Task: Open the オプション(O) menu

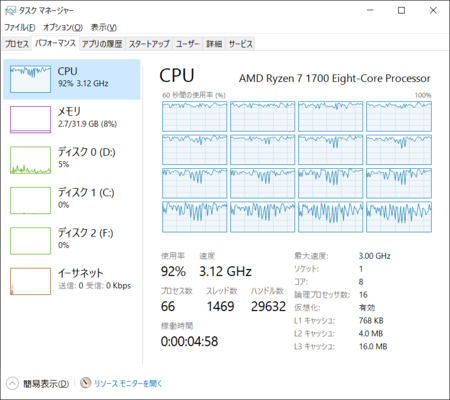Action: pyautogui.click(x=63, y=27)
